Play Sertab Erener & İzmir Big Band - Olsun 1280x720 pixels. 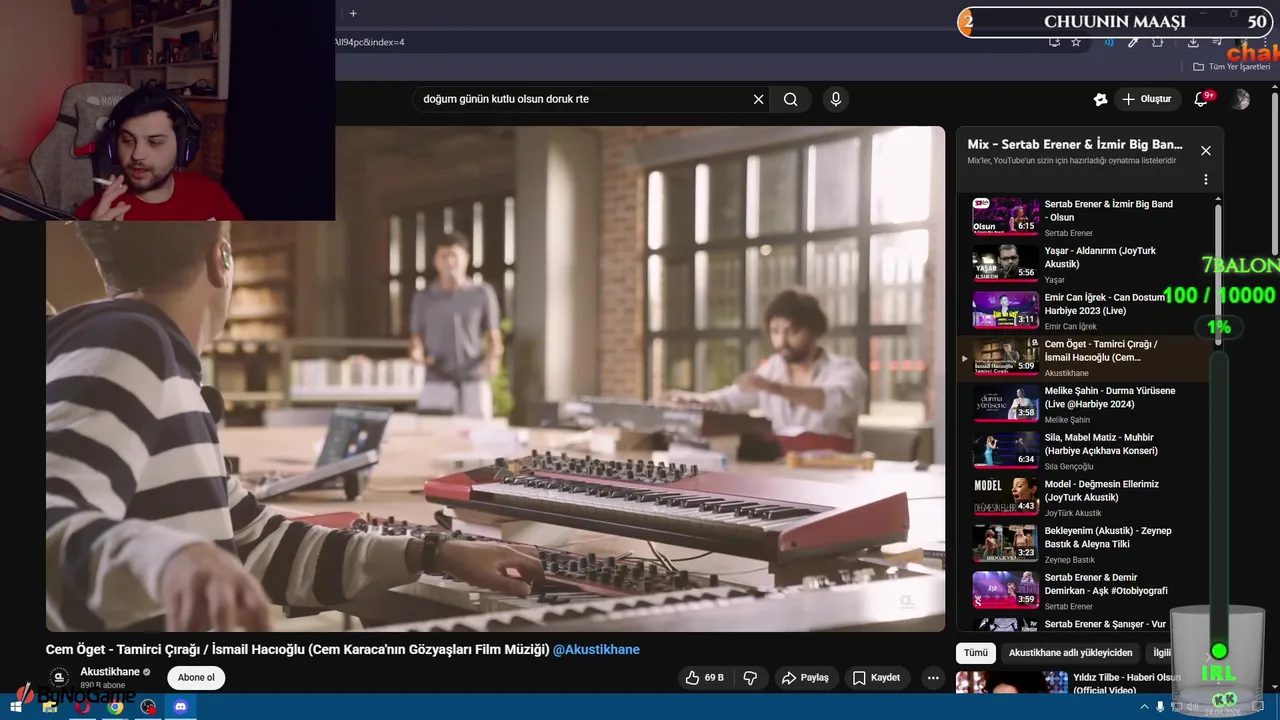pos(1085,217)
